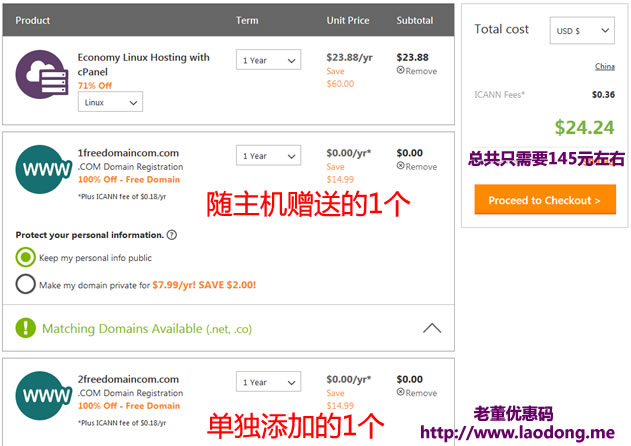Screen dimensions: 631x446
Task: Click the ICANN Fees* label
Action: click(x=499, y=95)
